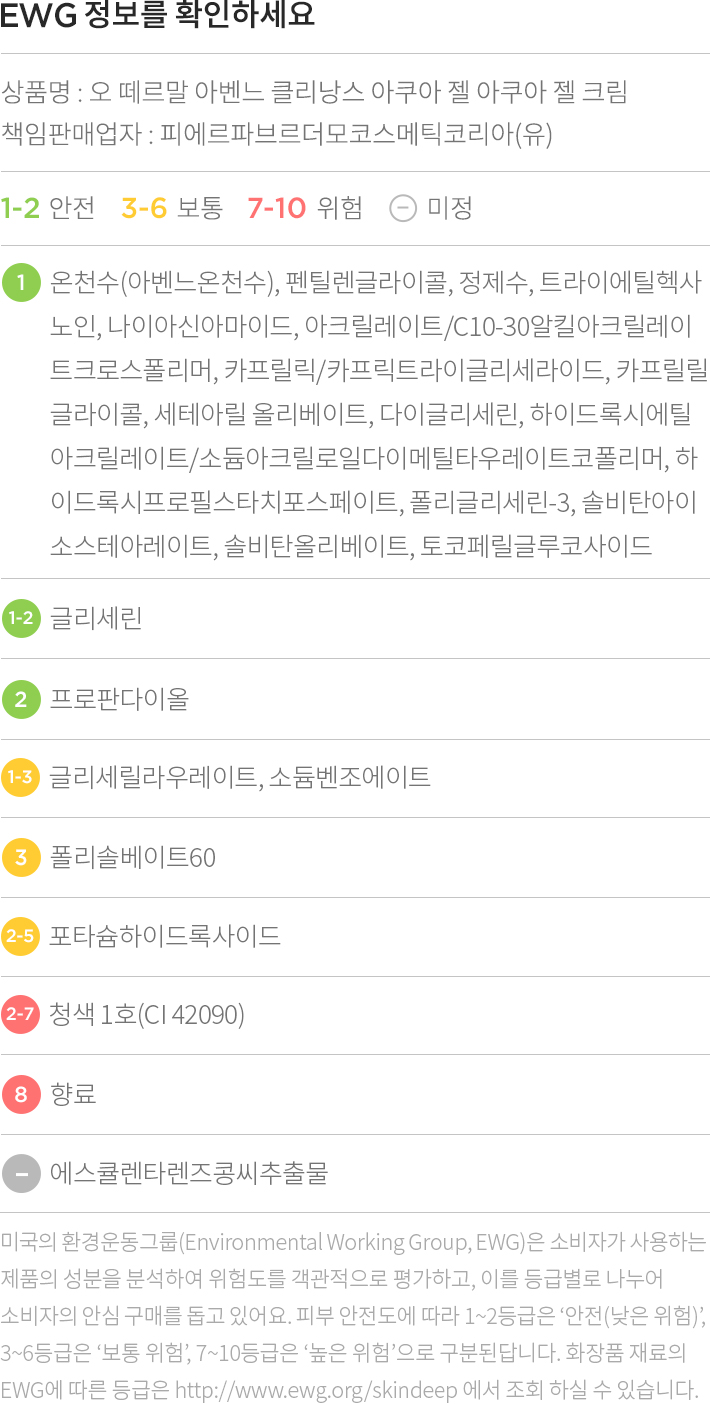710x1404 pixels.
Task: Click the gray undetermined dash badge
Action: [x=21, y=1173]
